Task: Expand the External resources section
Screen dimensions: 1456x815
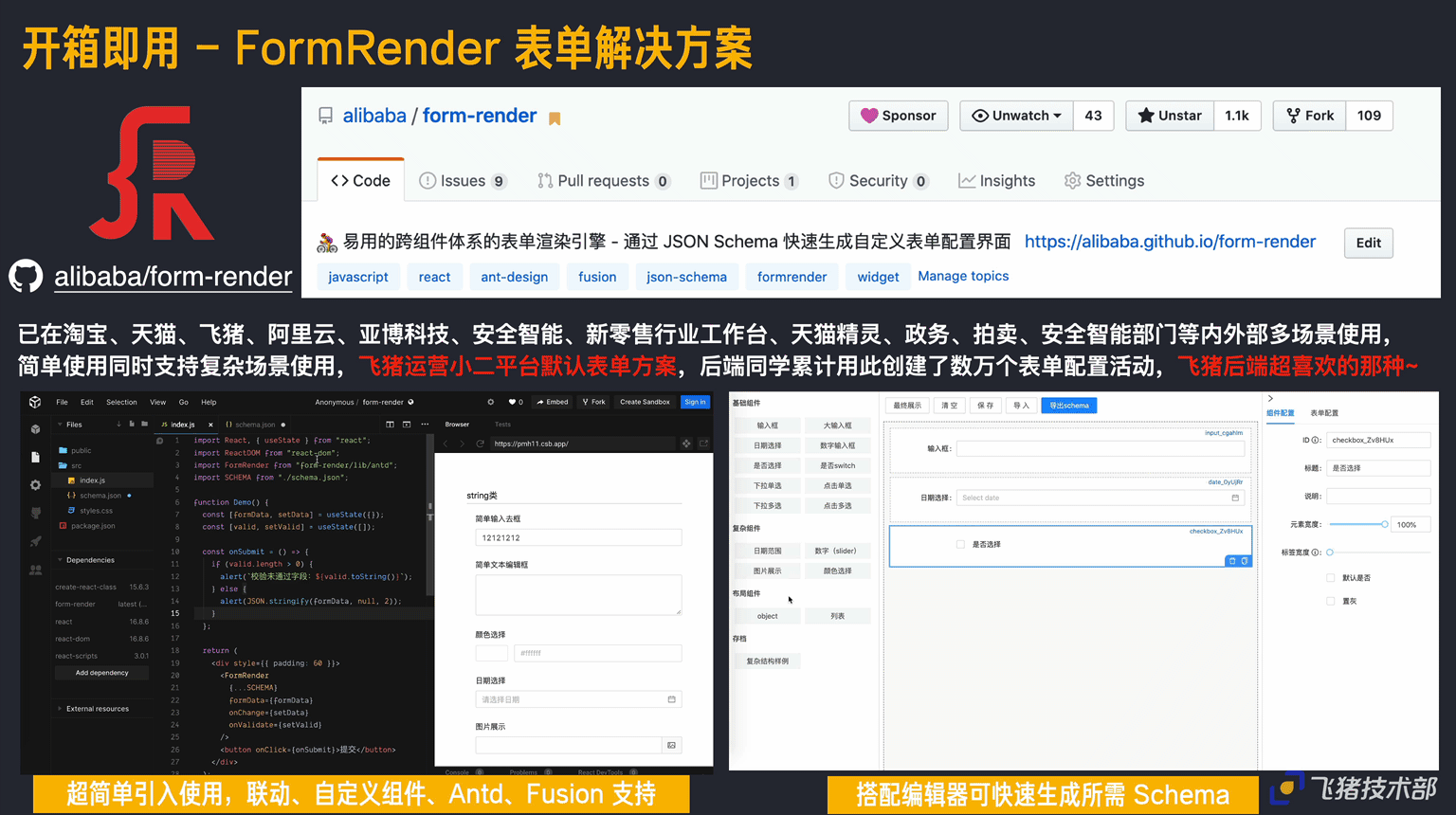Action: 61,709
